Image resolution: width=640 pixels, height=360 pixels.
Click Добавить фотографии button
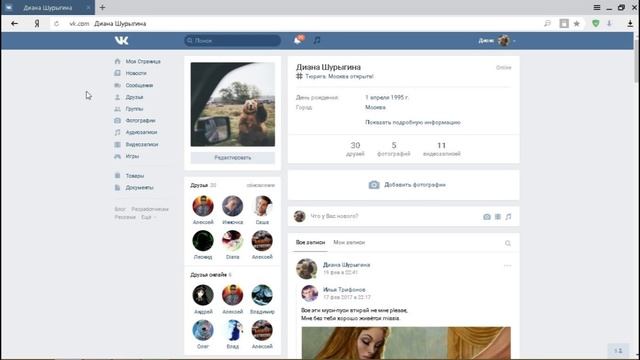coord(407,185)
